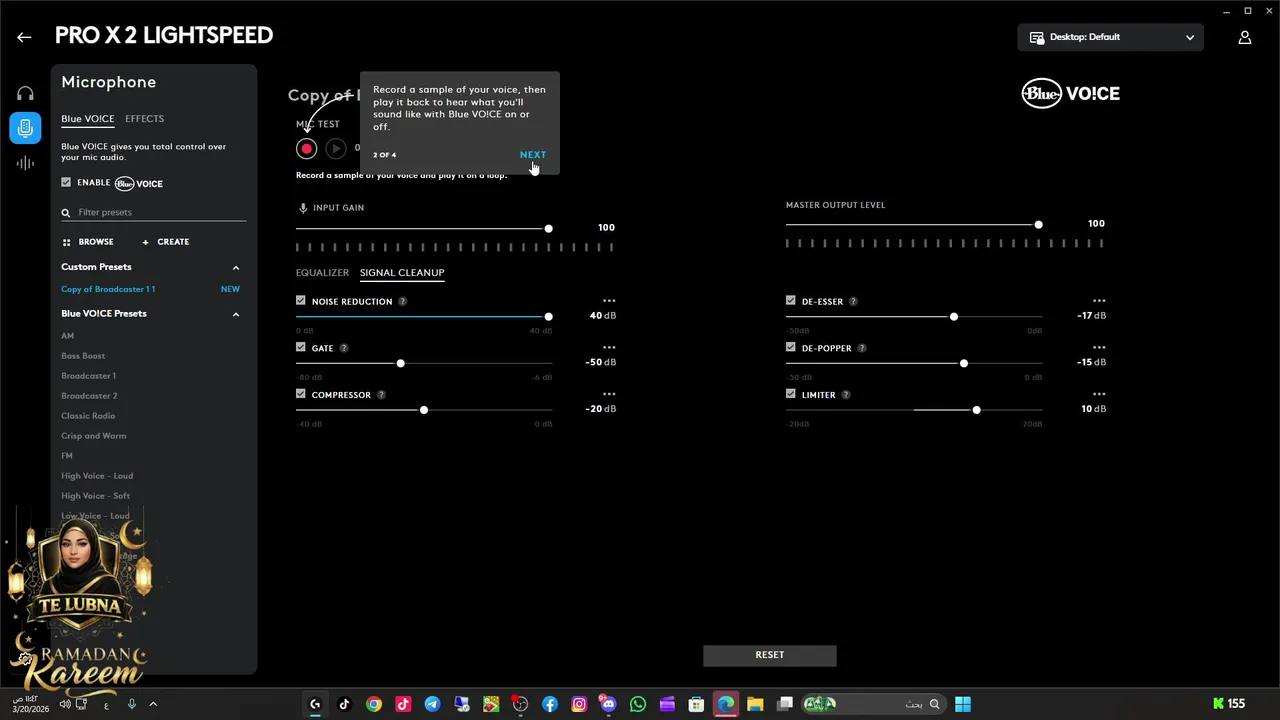Select the High Voice - Loud preset
This screenshot has height=720, width=1280.
[x=97, y=476]
